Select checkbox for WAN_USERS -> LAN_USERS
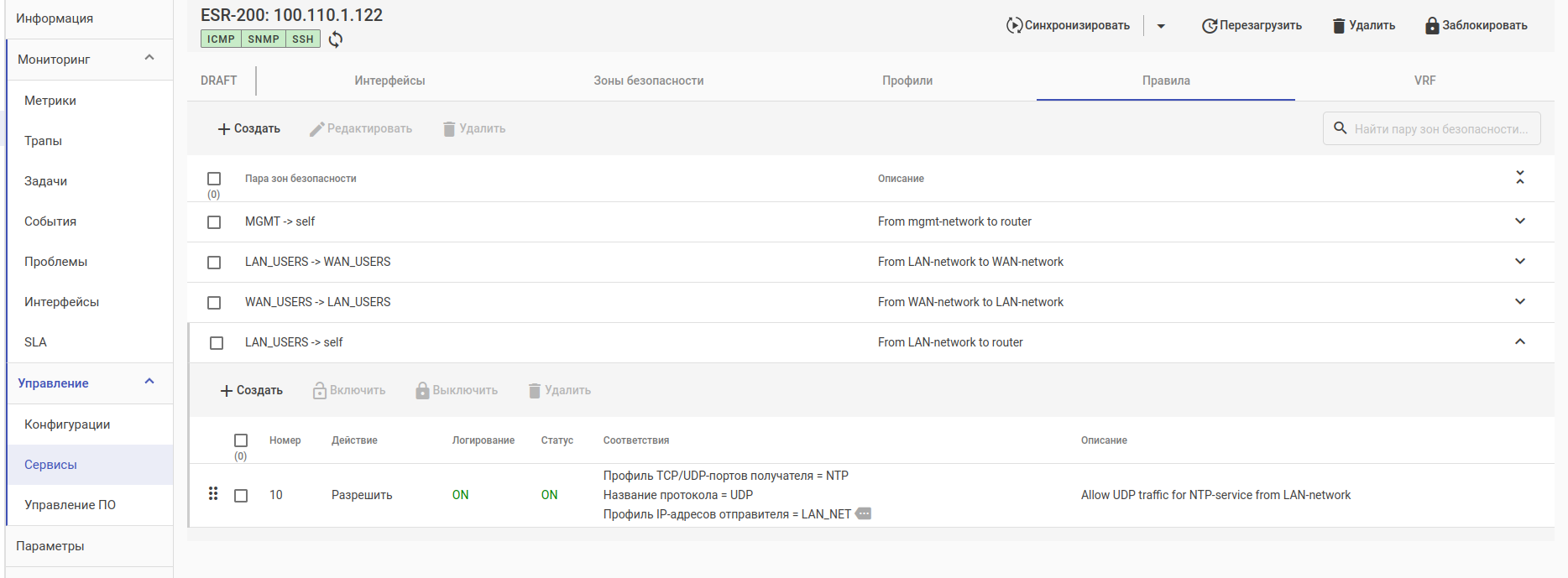Image resolution: width=1568 pixels, height=578 pixels. (x=214, y=303)
